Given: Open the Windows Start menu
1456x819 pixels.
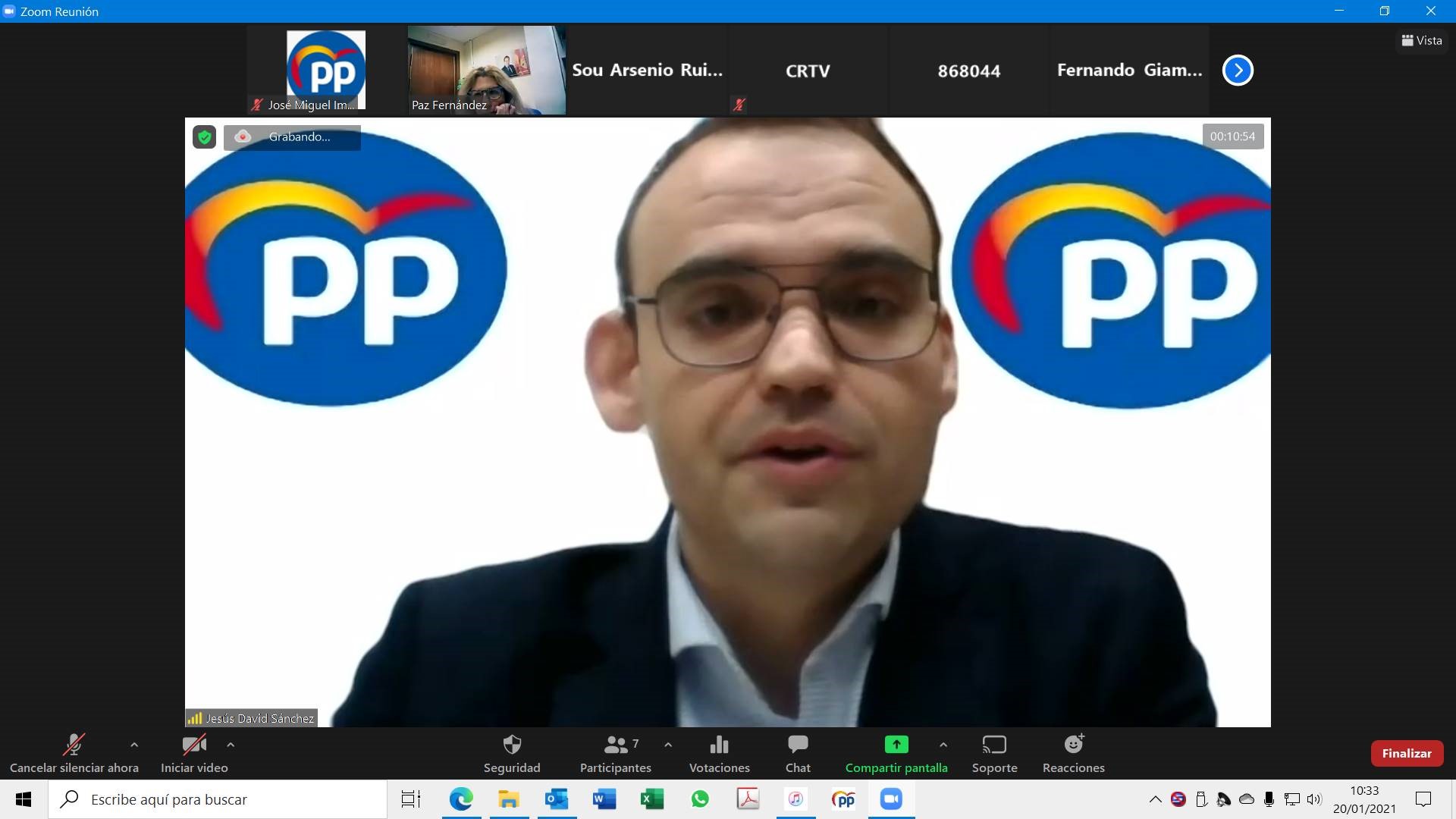Looking at the screenshot, I should [x=24, y=799].
